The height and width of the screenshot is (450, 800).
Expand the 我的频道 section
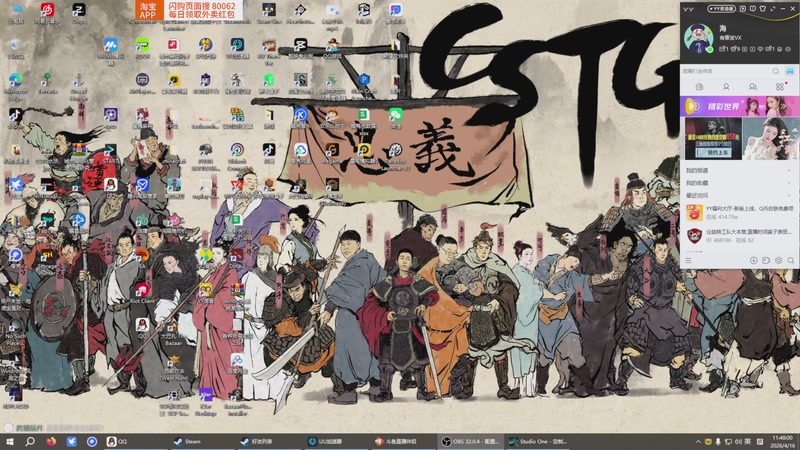click(740, 170)
